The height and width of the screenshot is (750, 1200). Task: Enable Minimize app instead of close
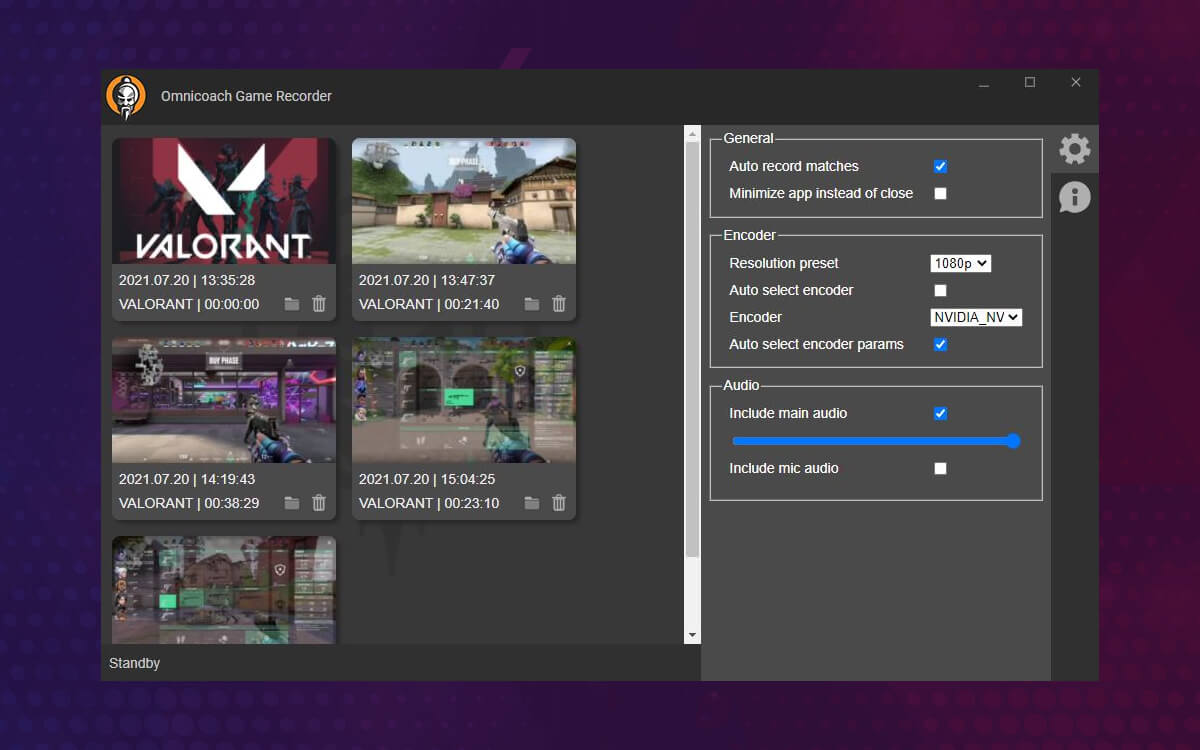click(x=940, y=193)
